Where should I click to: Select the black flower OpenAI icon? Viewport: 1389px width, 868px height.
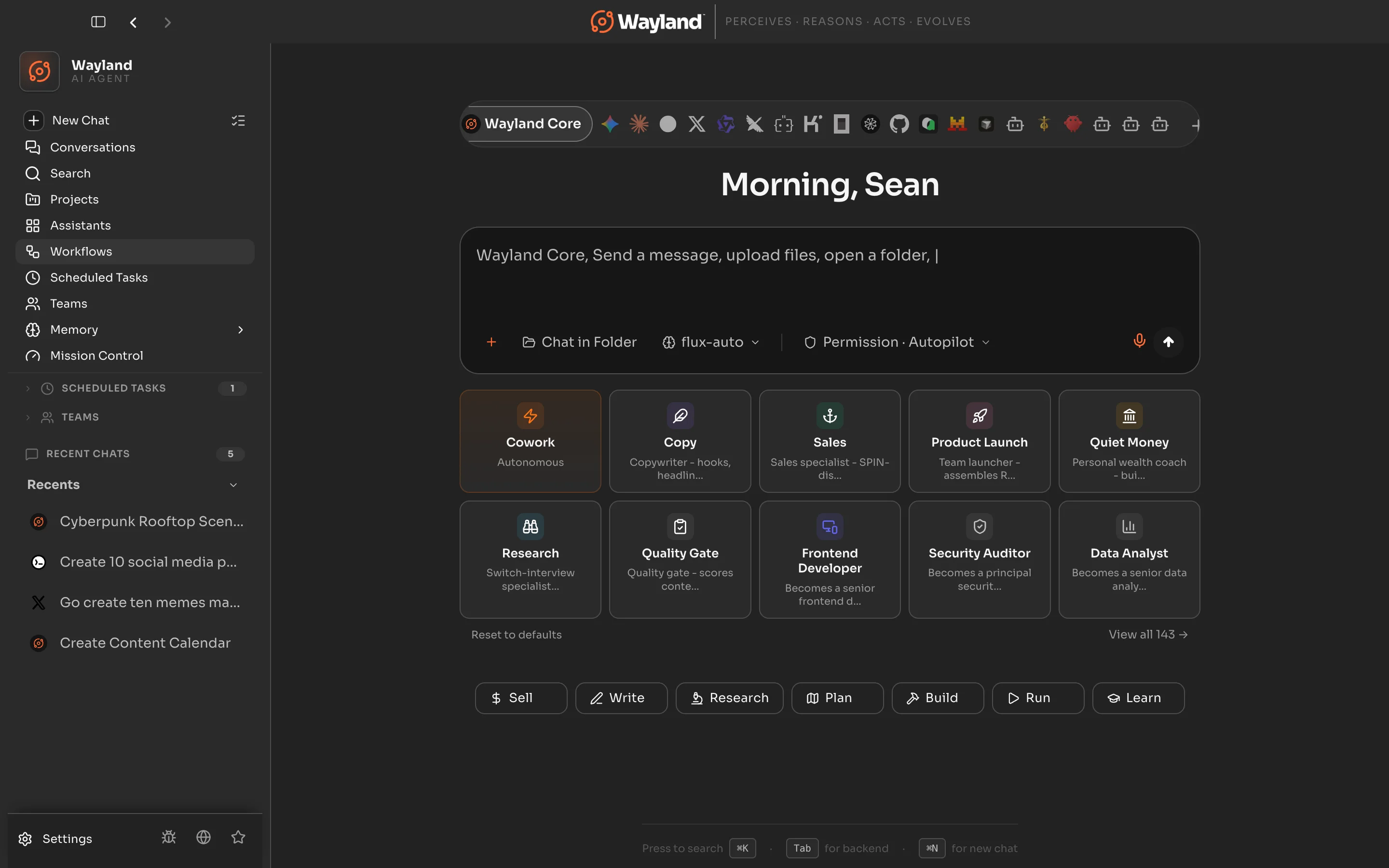(x=870, y=124)
